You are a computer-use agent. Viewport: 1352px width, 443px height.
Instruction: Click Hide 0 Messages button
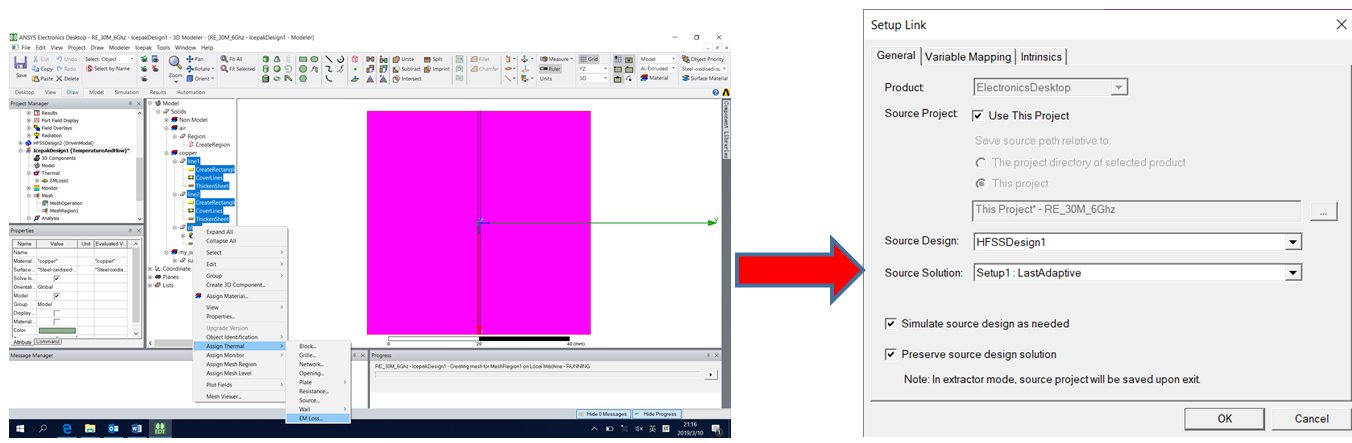[x=603, y=413]
